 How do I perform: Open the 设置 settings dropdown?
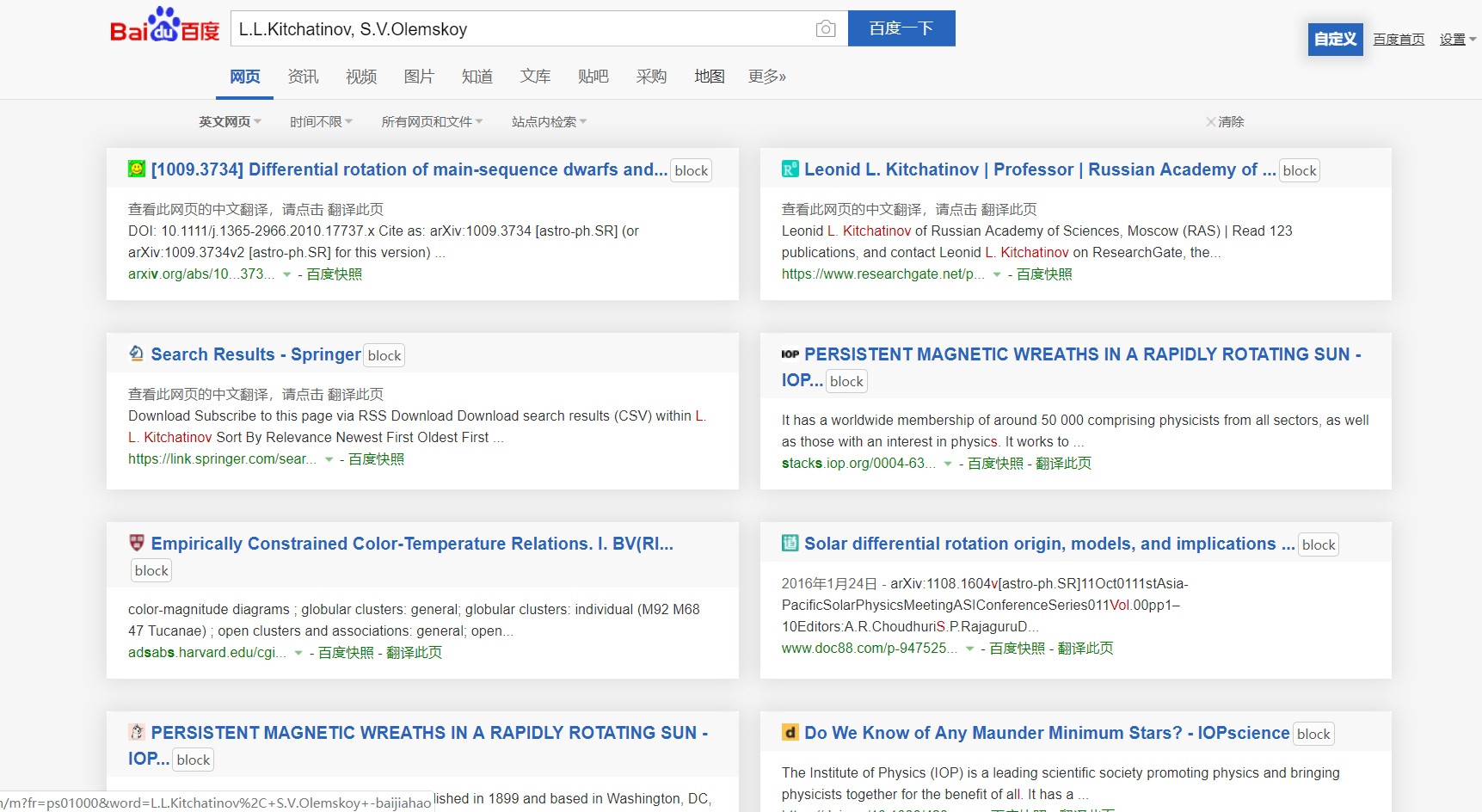[x=1457, y=40]
